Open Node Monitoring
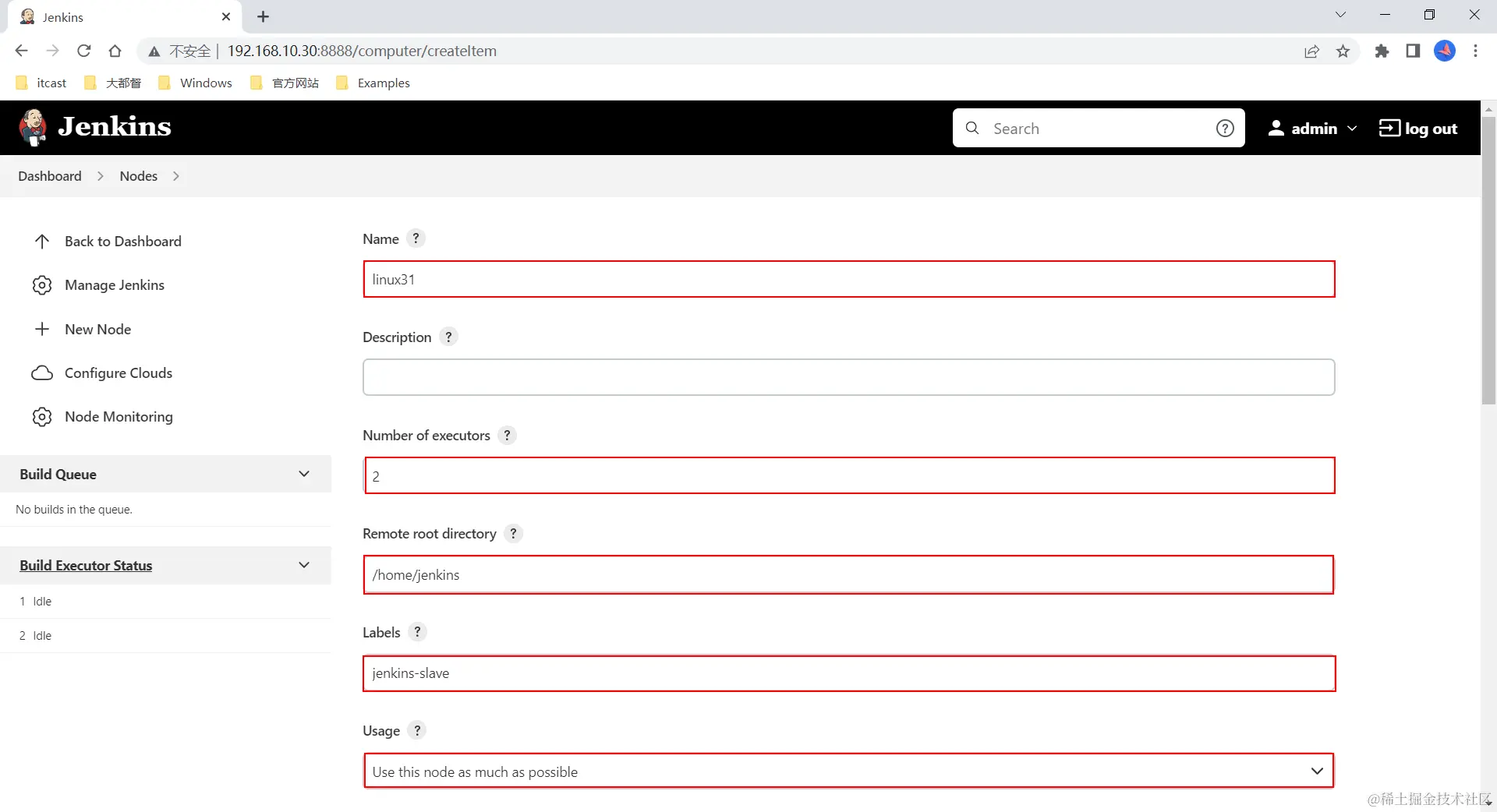The height and width of the screenshot is (812, 1497). click(x=102, y=417)
